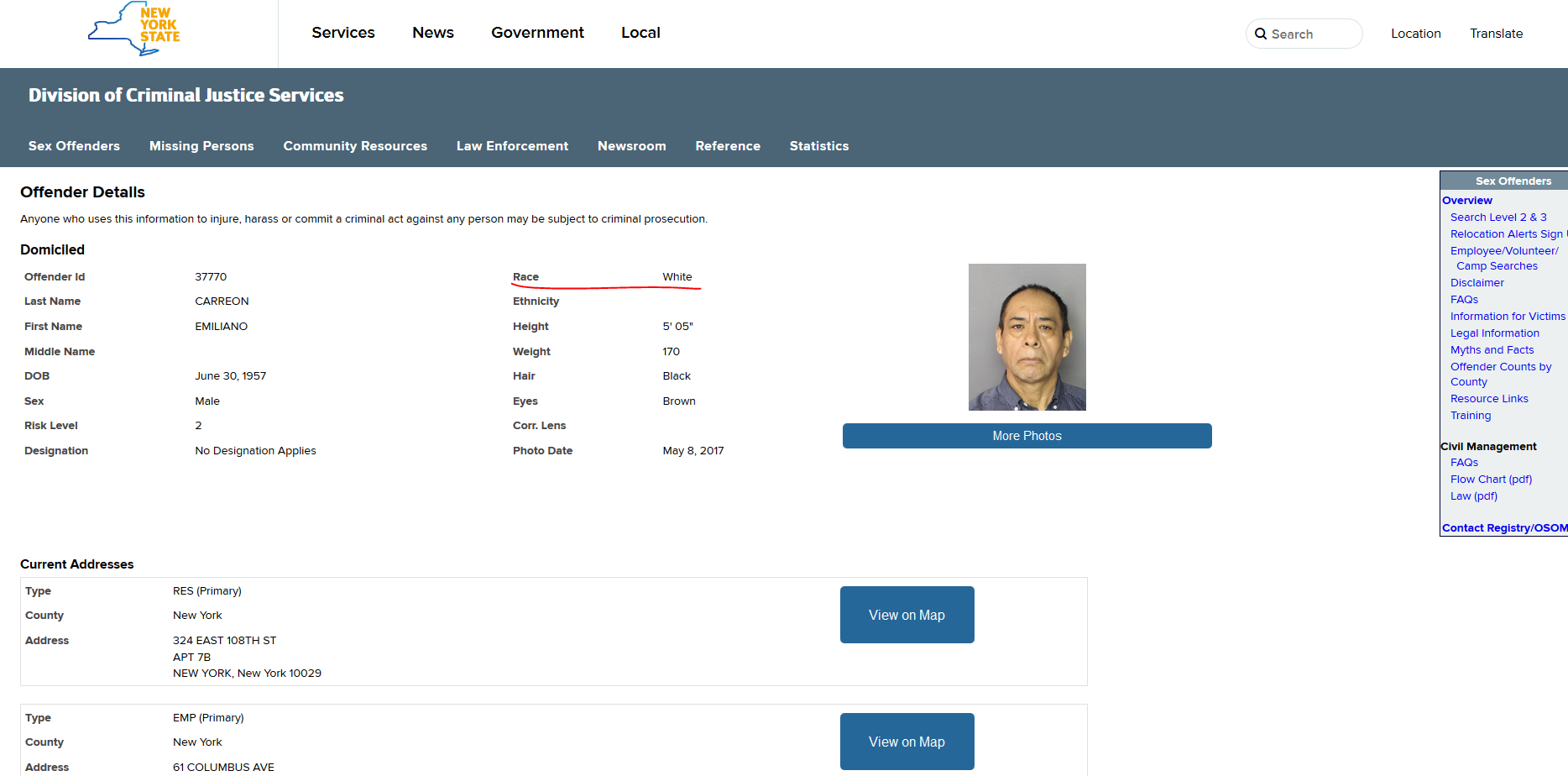Go to the Statistics tab
The image size is (1568, 776).
pyautogui.click(x=818, y=146)
